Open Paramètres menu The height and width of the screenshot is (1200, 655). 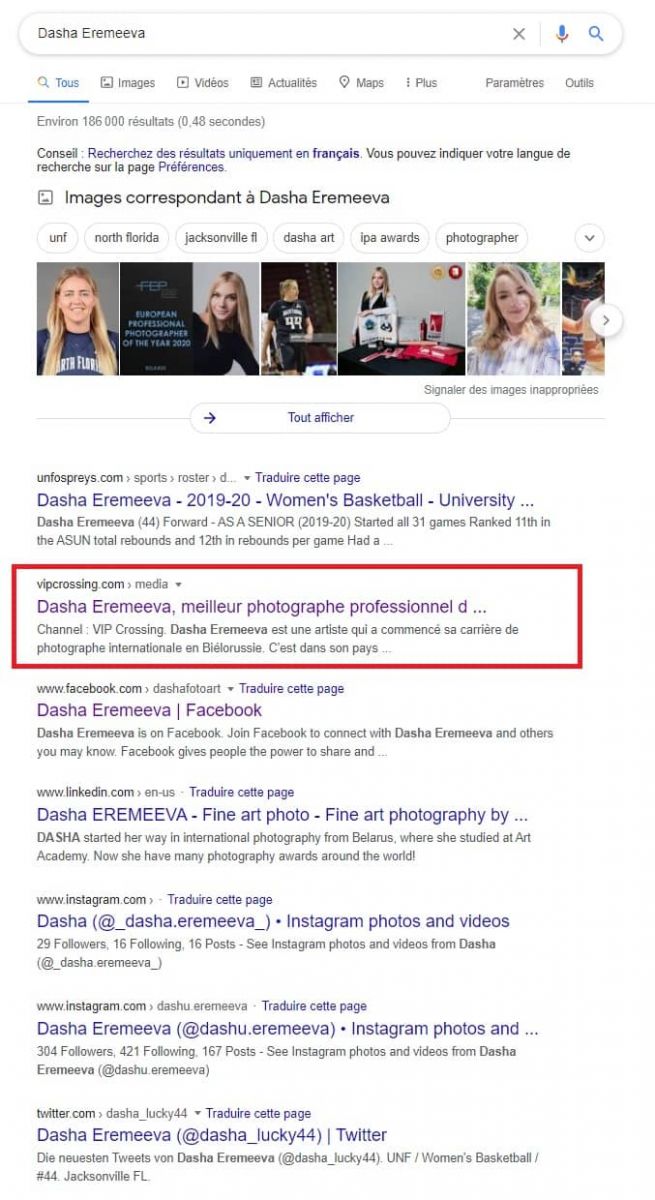[514, 83]
